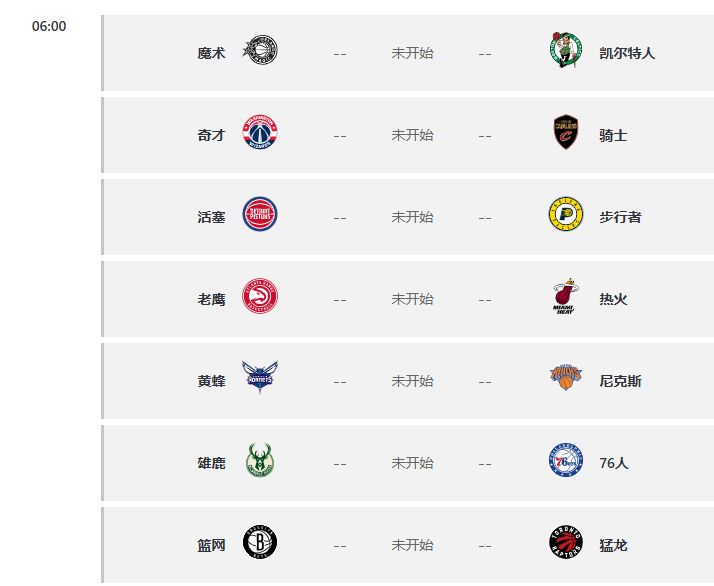Click the Toronto Raptors logo
The image size is (714, 586).
[565, 544]
